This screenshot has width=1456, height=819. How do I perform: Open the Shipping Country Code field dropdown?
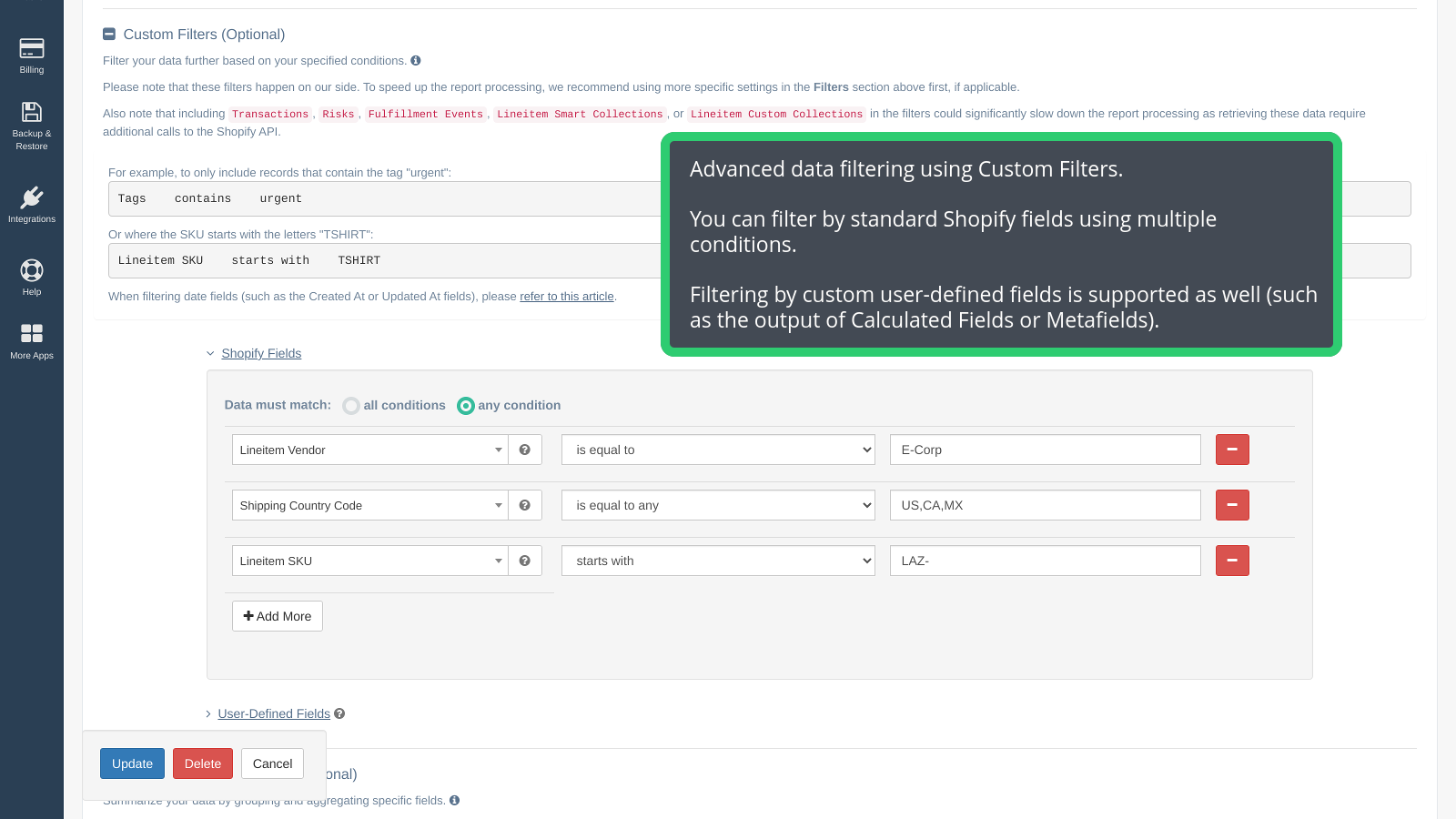369,505
